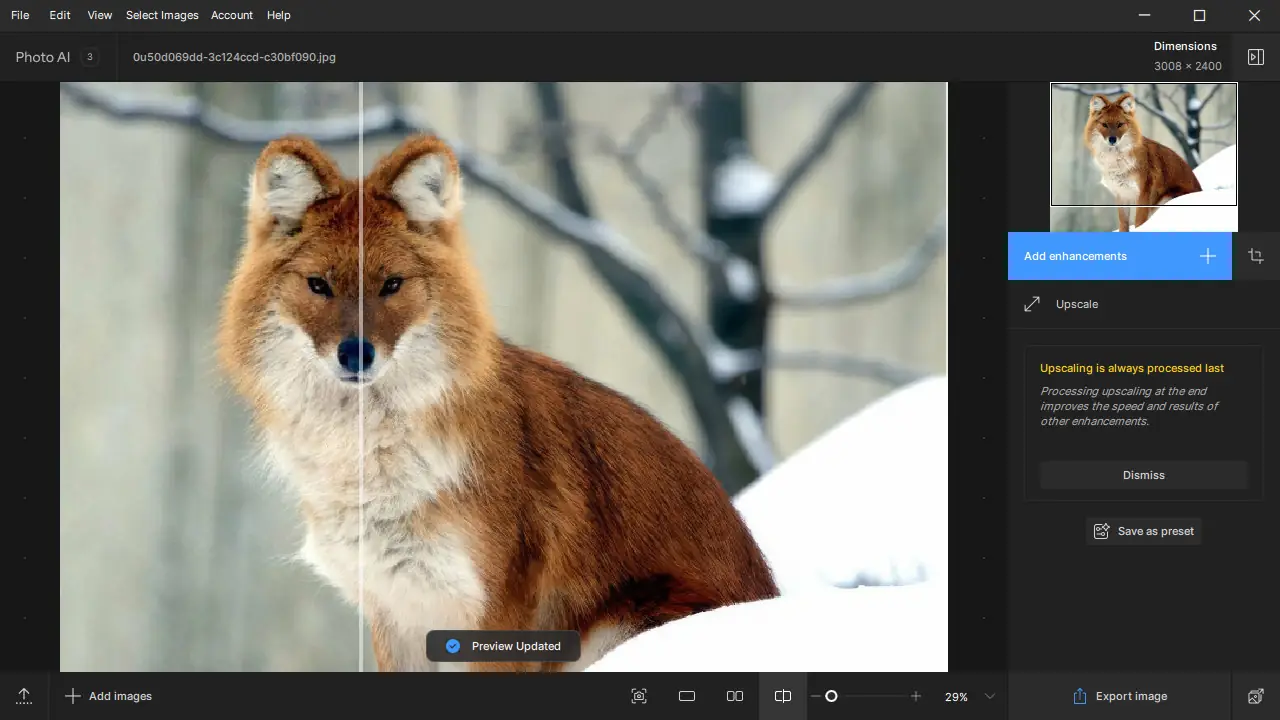
Task: Click the Export image button
Action: (x=1119, y=696)
